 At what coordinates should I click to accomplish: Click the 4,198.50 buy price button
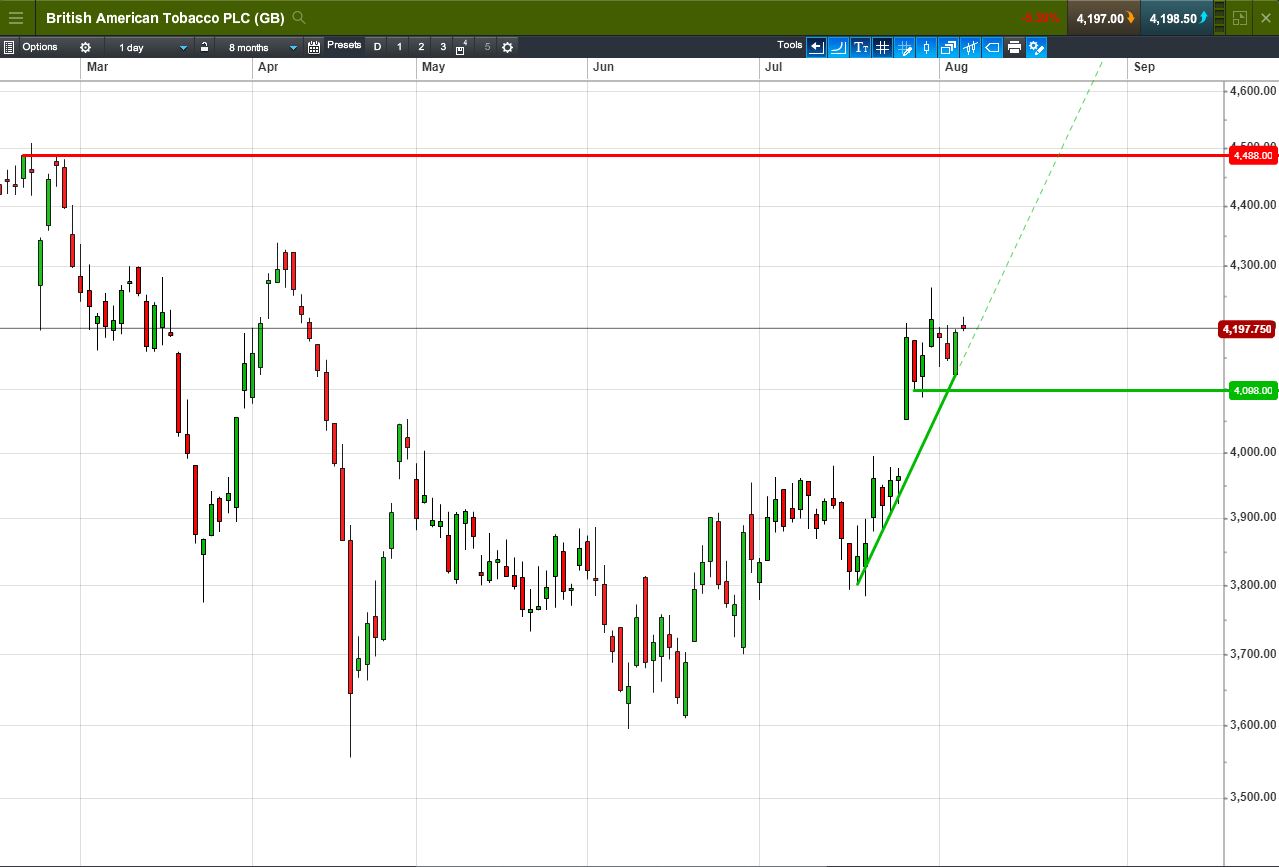point(1177,18)
